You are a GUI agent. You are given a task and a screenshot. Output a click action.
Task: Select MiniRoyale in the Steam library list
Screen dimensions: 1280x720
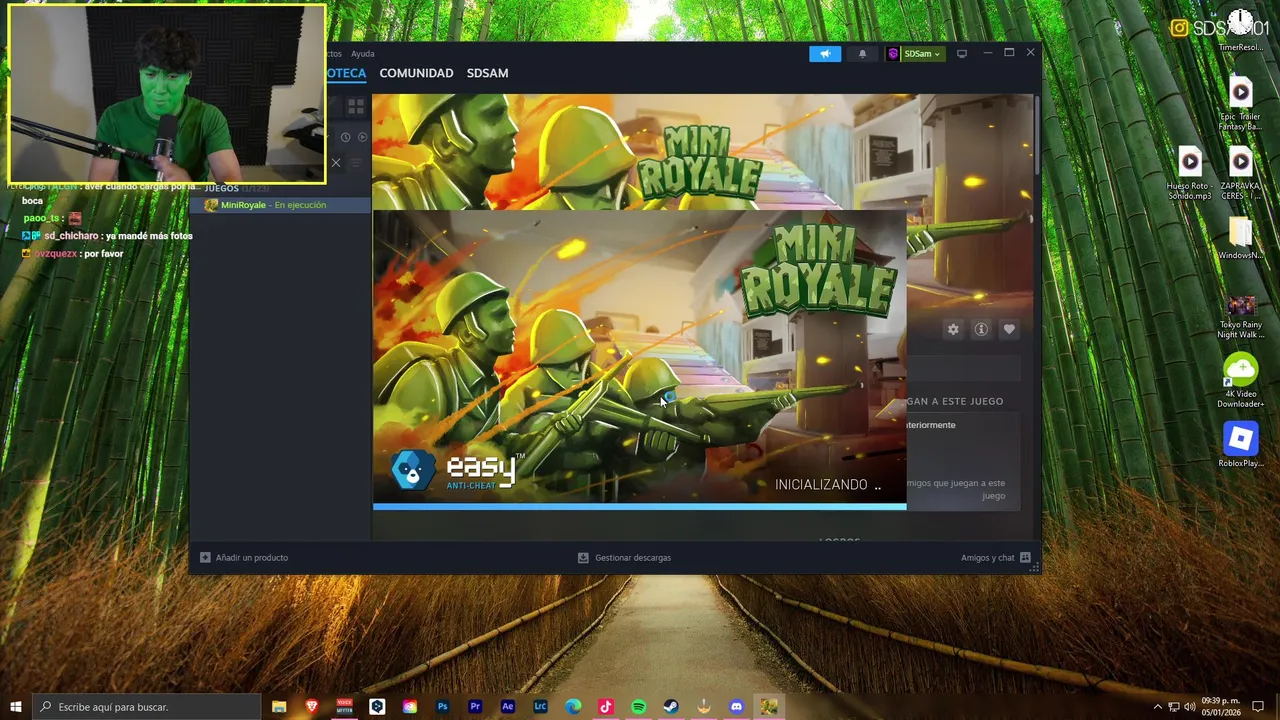[280, 205]
